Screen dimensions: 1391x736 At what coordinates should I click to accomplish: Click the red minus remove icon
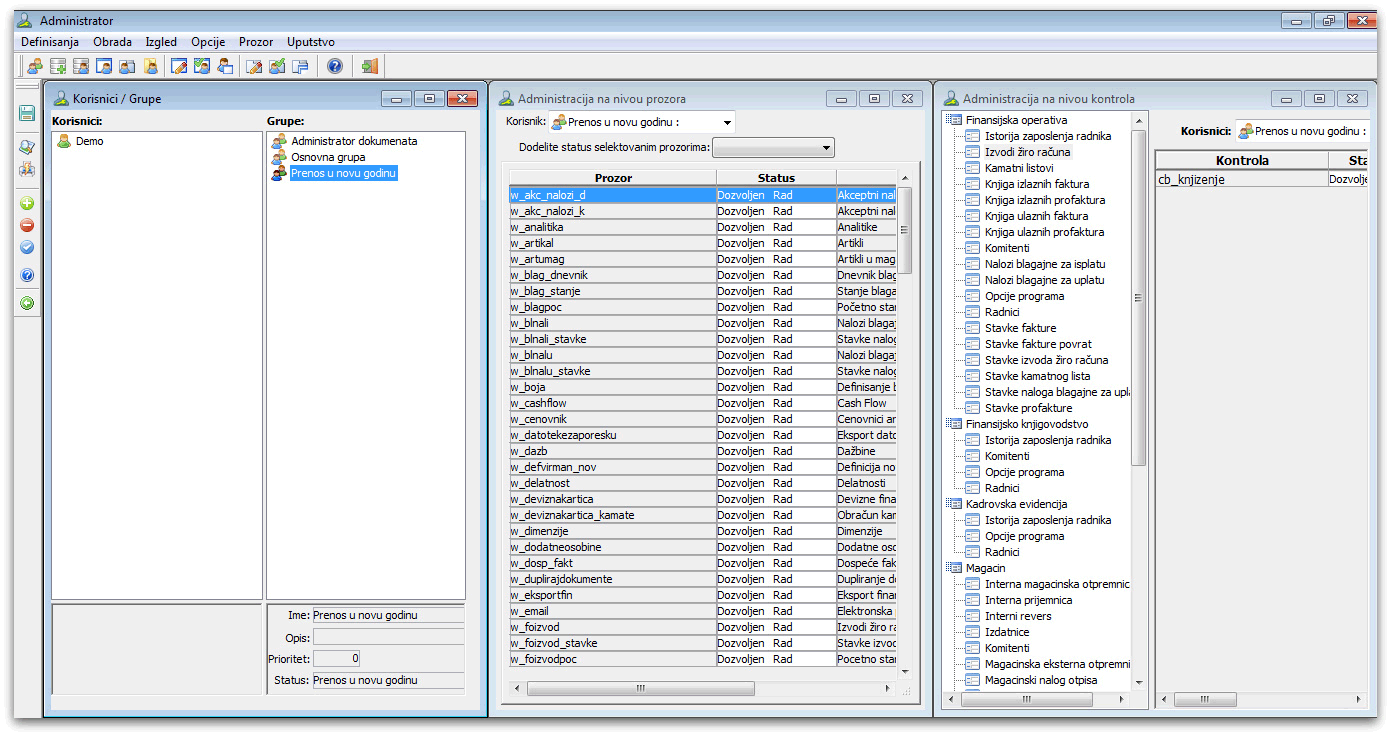pos(27,225)
